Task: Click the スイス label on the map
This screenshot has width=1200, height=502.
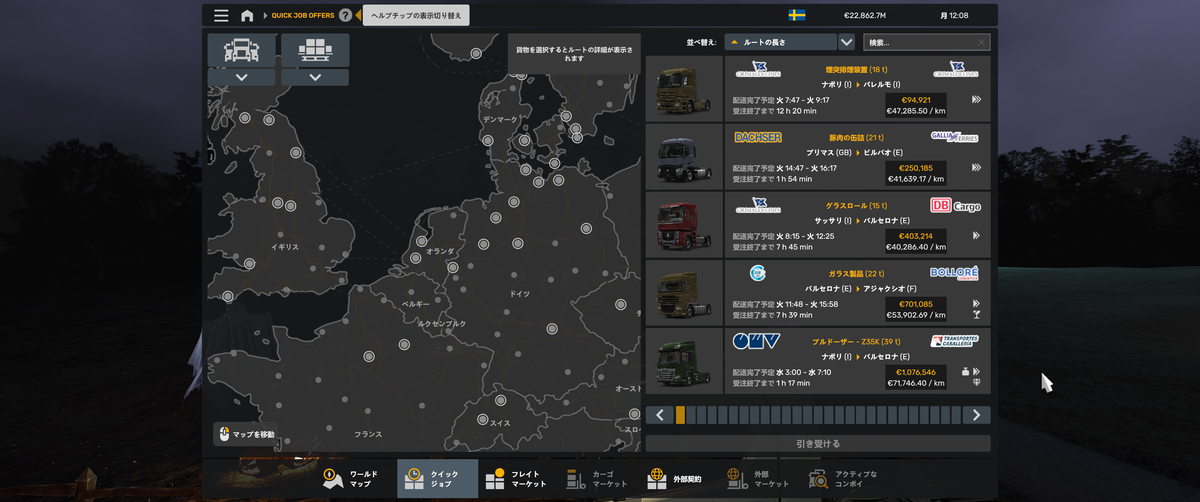Action: [x=500, y=423]
